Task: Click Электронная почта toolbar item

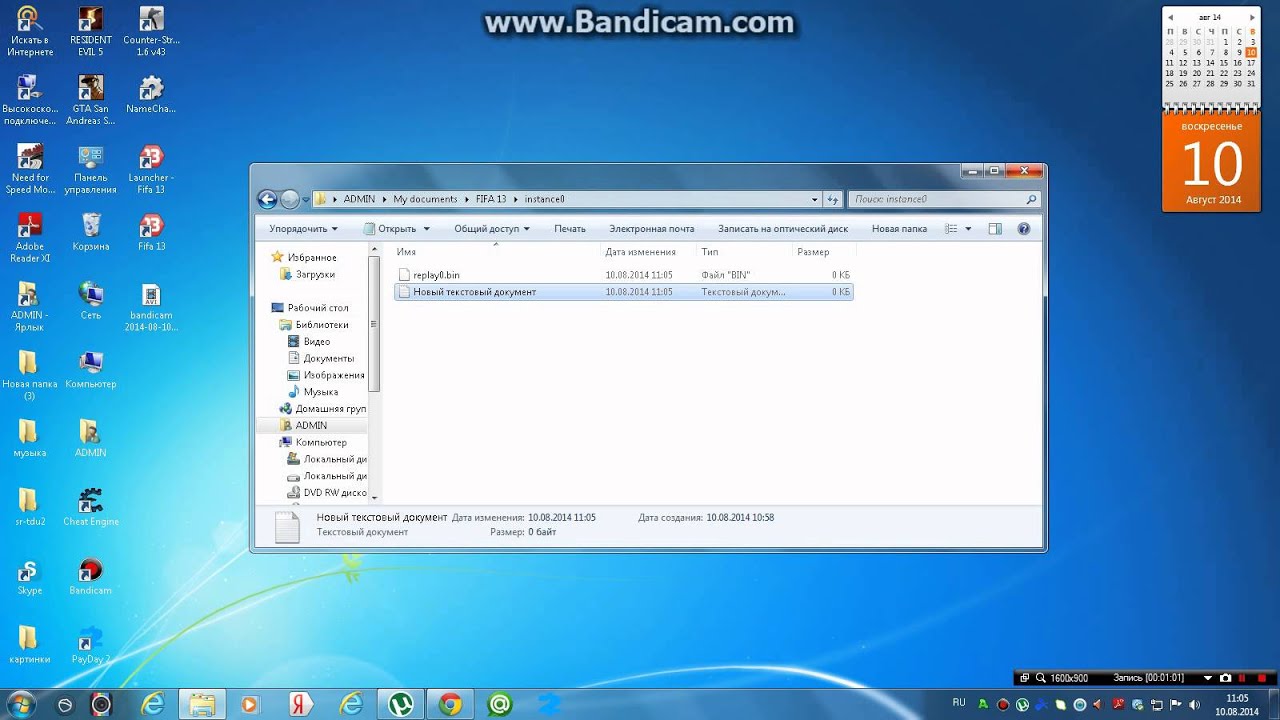Action: point(652,229)
